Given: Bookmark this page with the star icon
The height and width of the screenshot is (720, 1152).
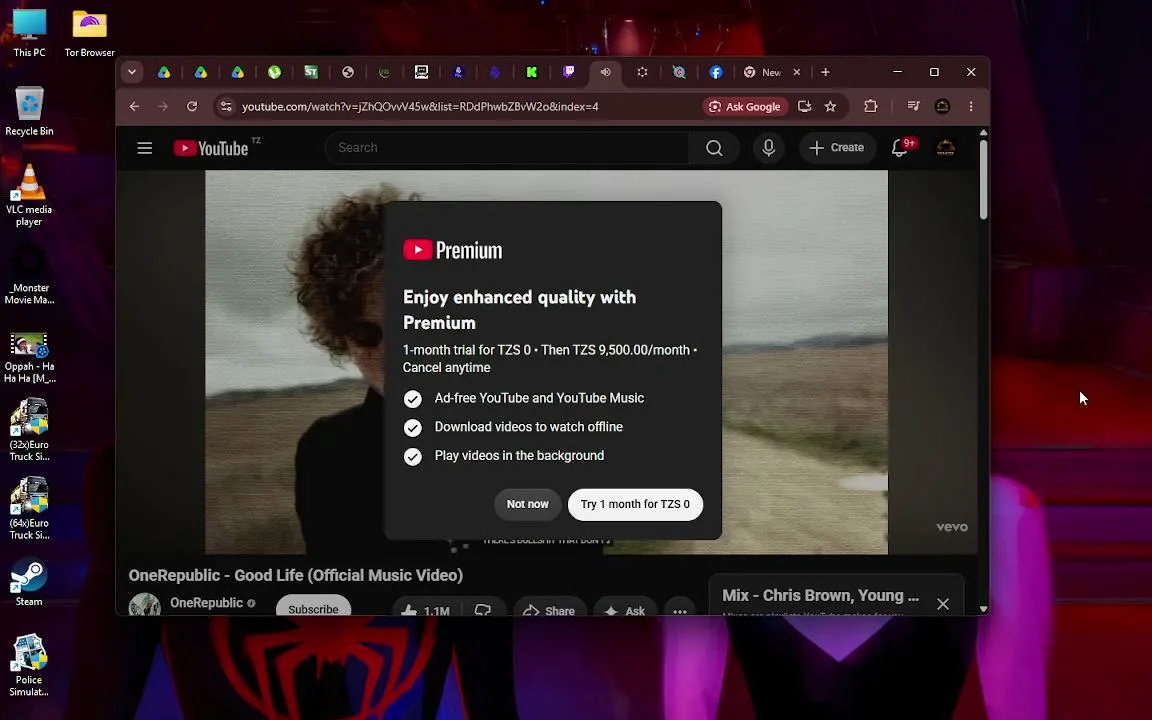Looking at the screenshot, I should [830, 107].
